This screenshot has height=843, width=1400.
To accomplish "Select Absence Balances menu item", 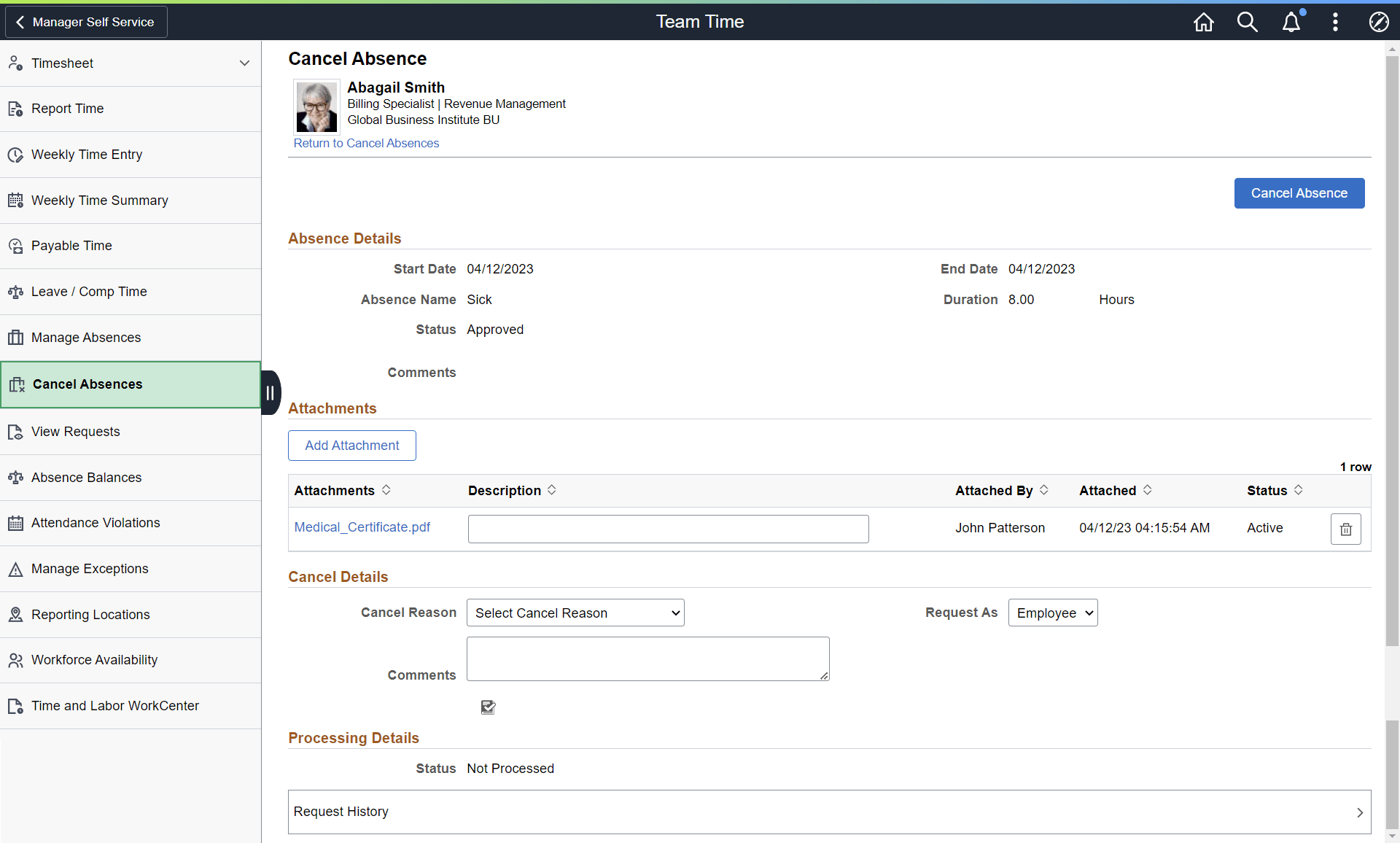I will pyautogui.click(x=86, y=478).
